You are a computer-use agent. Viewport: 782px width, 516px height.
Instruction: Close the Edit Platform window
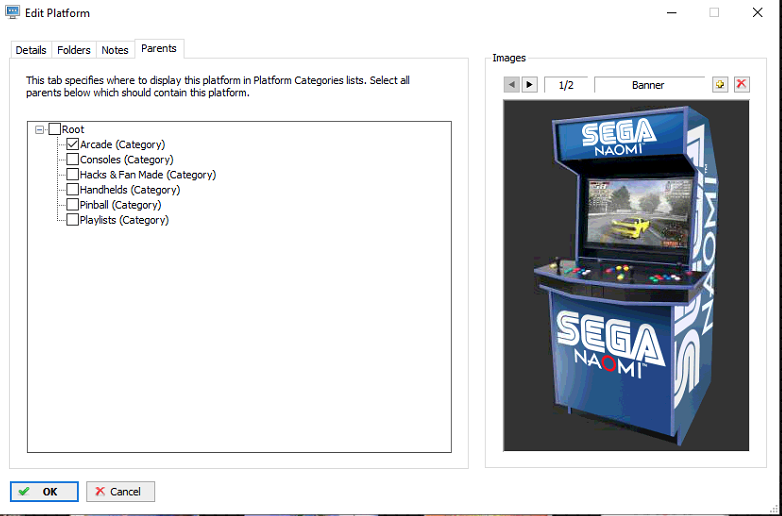pyautogui.click(x=757, y=12)
